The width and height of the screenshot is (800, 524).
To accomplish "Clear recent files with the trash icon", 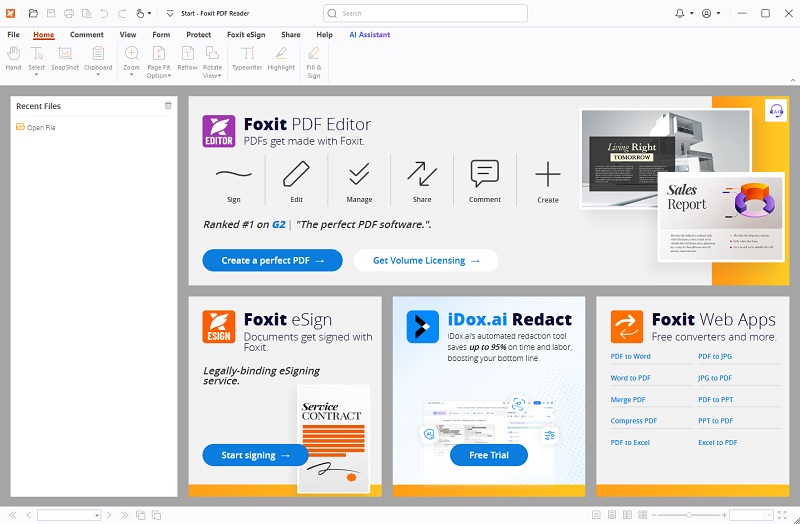I will click(168, 105).
